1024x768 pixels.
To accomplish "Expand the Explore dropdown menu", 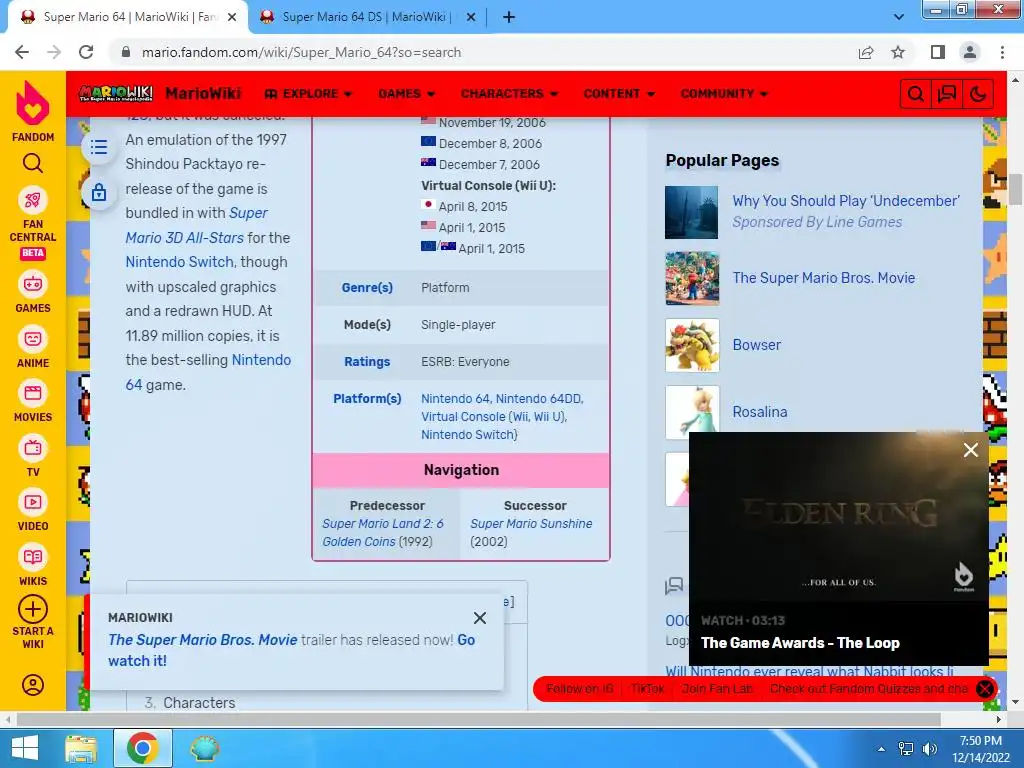I will click(308, 94).
